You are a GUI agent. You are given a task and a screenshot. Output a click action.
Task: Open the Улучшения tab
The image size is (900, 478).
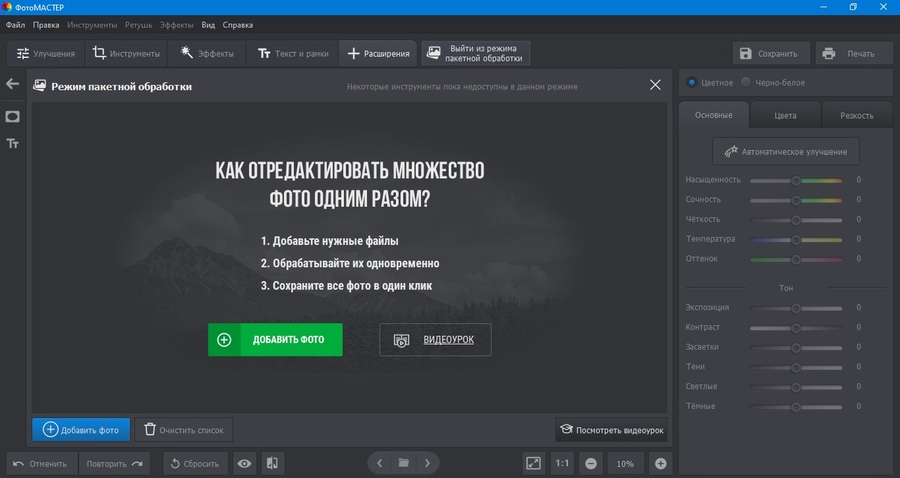coord(46,53)
